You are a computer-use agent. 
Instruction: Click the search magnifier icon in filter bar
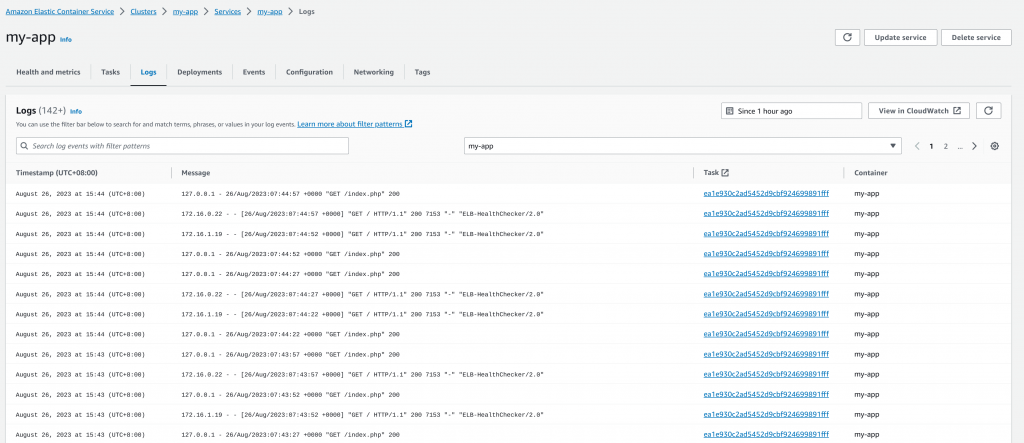pyautogui.click(x=24, y=146)
